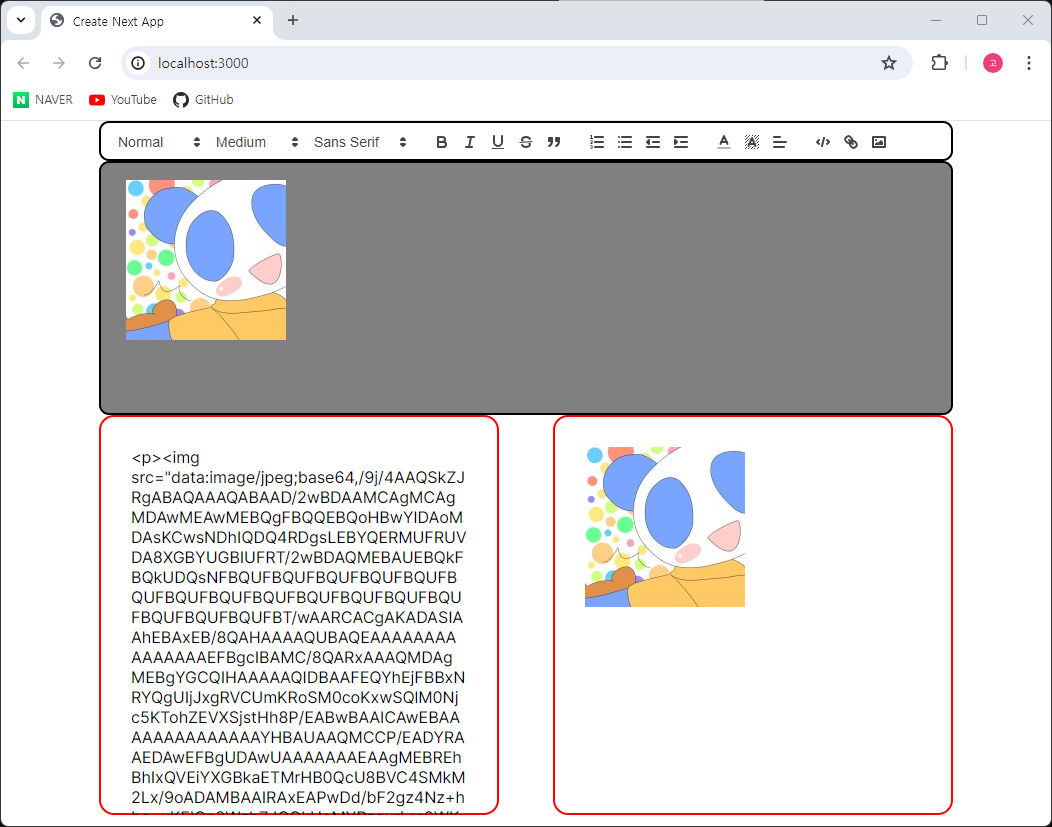
Task: Open the Chrome three-dot menu
Action: coord(1029,63)
